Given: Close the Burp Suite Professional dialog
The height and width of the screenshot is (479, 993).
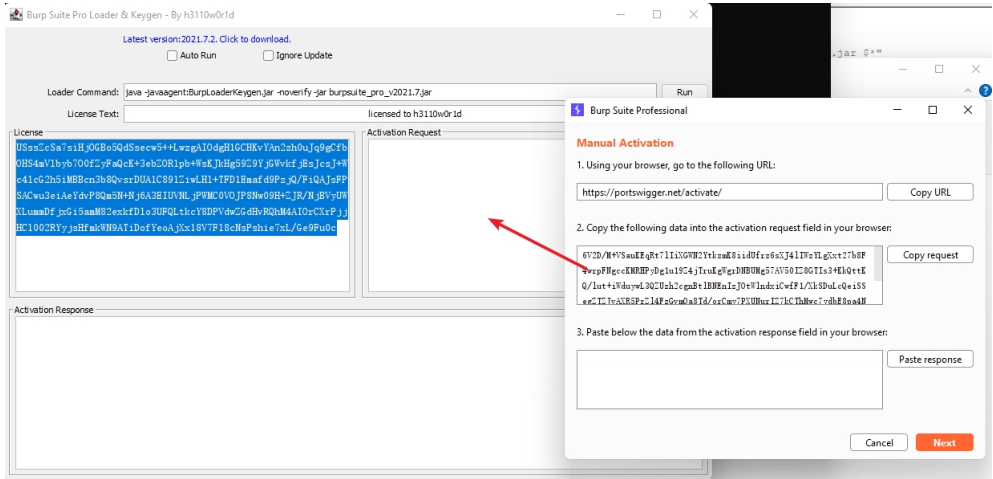Looking at the screenshot, I should [967, 110].
